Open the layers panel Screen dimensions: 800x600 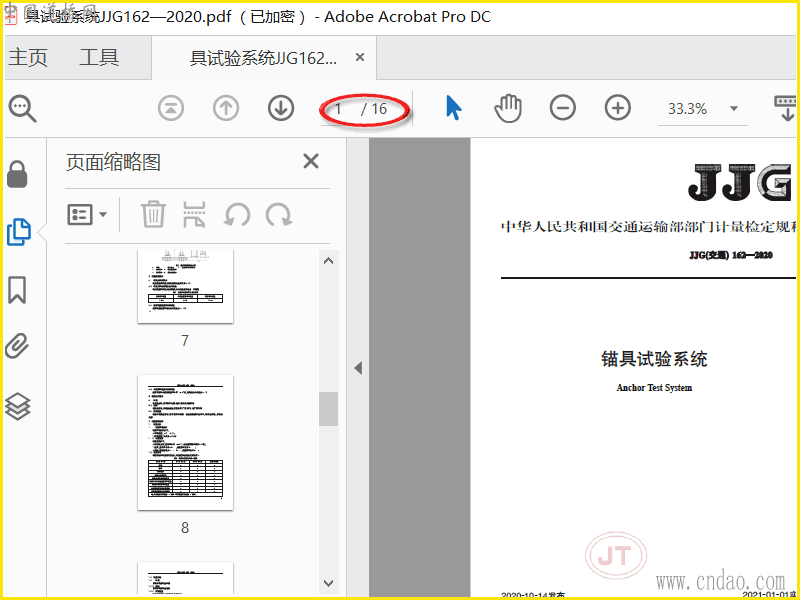point(18,406)
